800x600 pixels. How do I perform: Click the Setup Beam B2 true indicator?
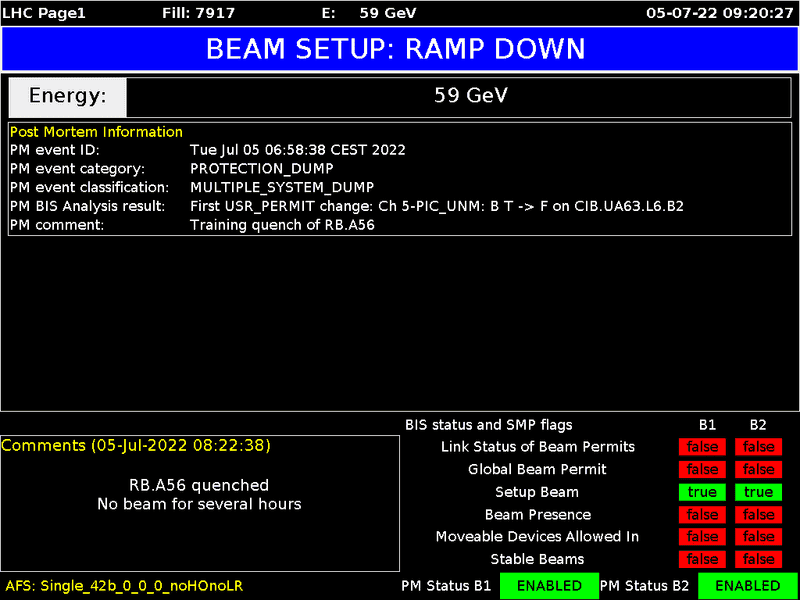tap(758, 492)
